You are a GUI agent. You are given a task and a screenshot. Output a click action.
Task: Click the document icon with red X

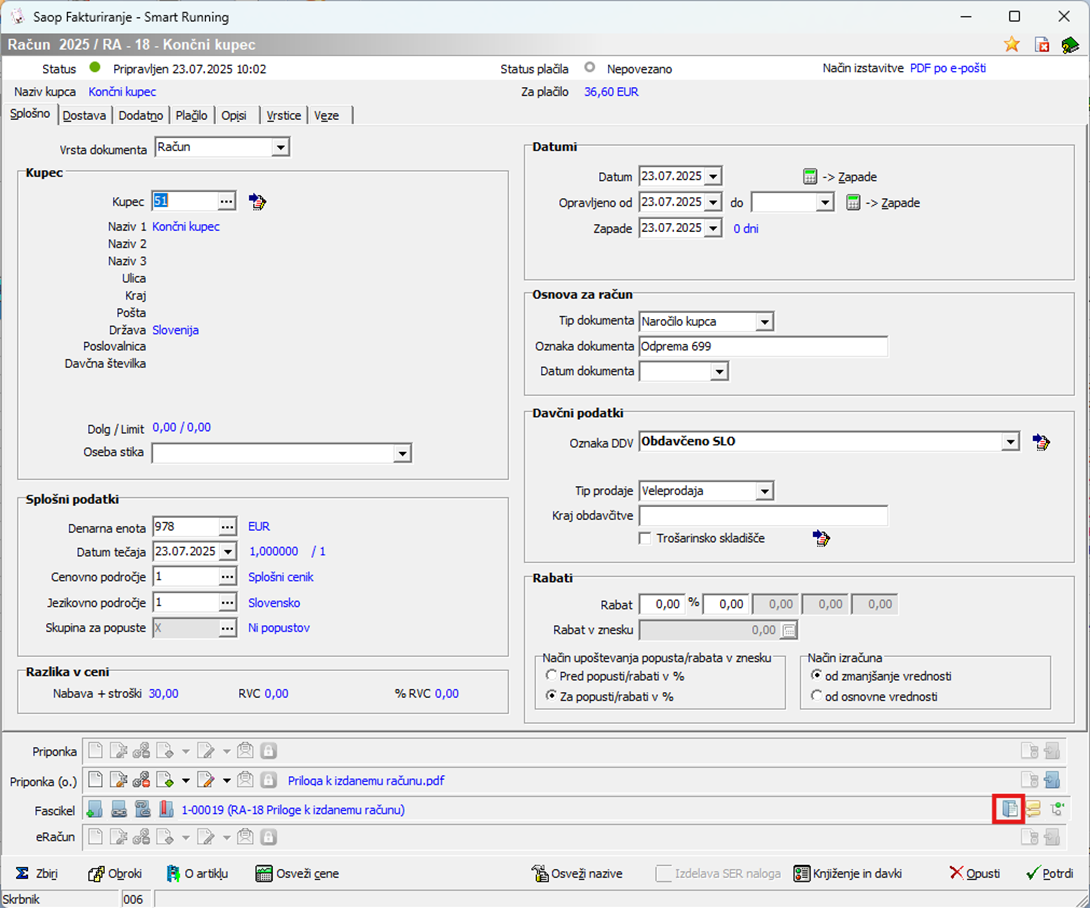pyautogui.click(x=1041, y=44)
